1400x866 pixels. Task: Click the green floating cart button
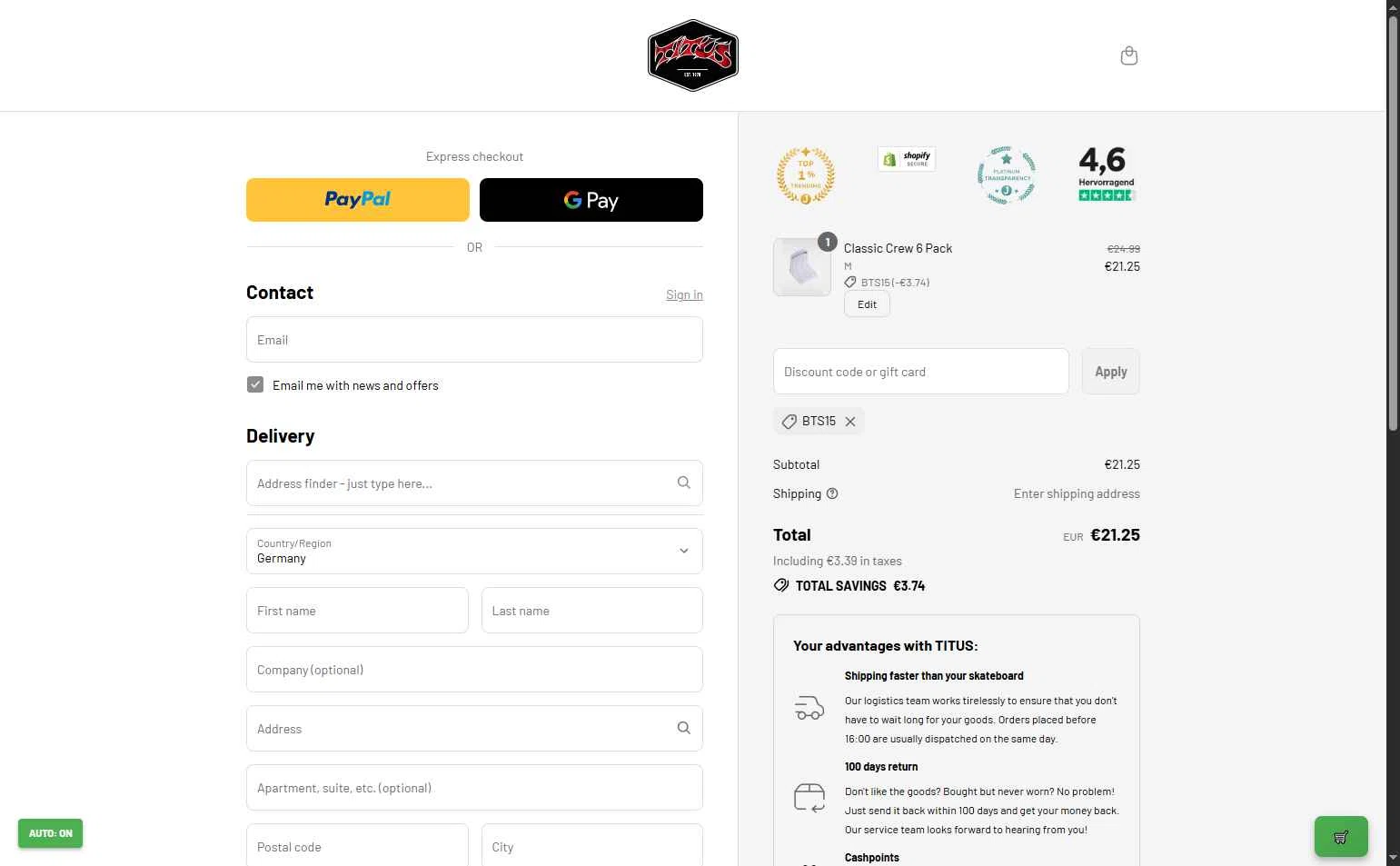(x=1341, y=836)
